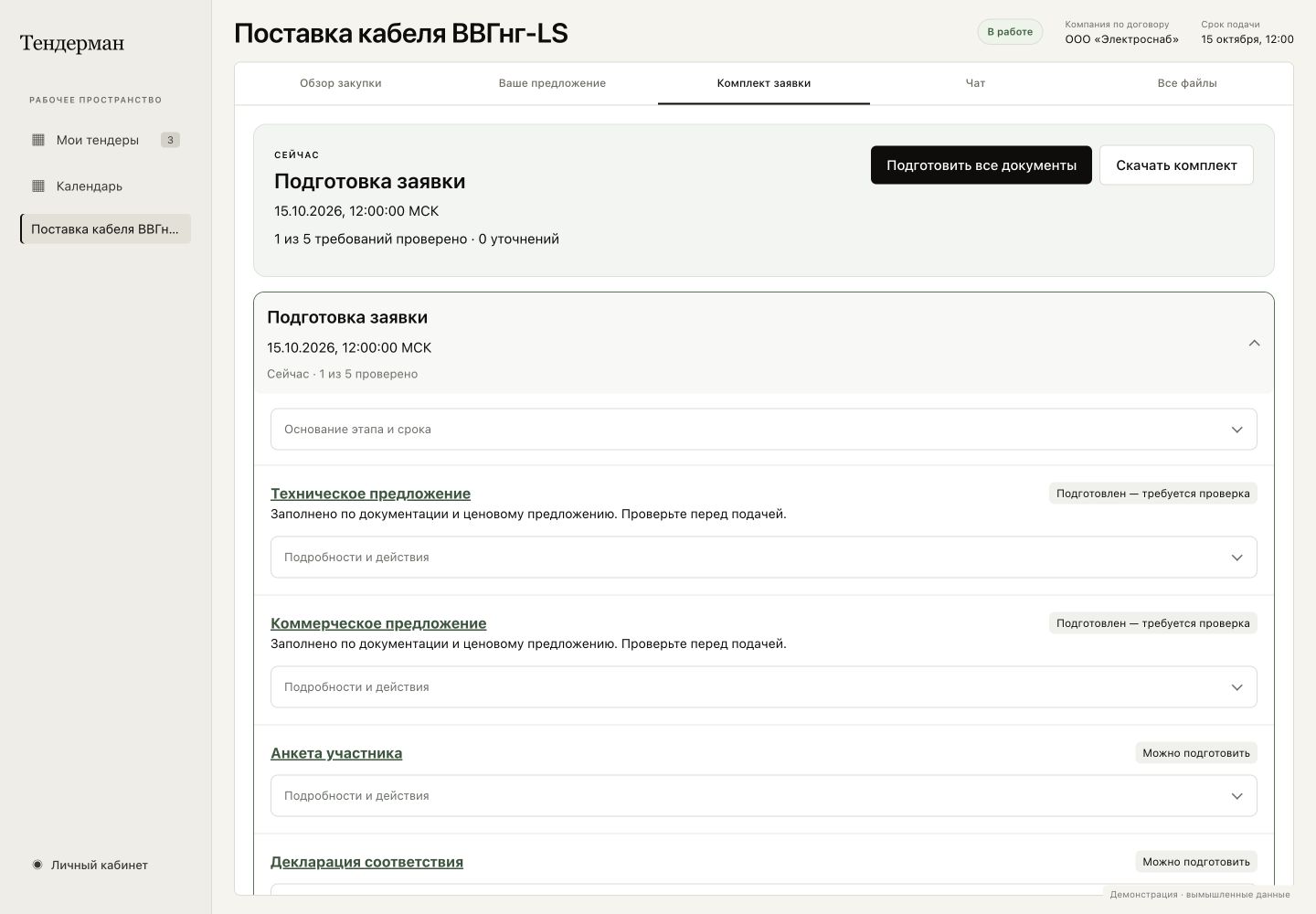Click text 1 из 5 требований проверено
Screen dimensions: 1316x914
(371, 239)
